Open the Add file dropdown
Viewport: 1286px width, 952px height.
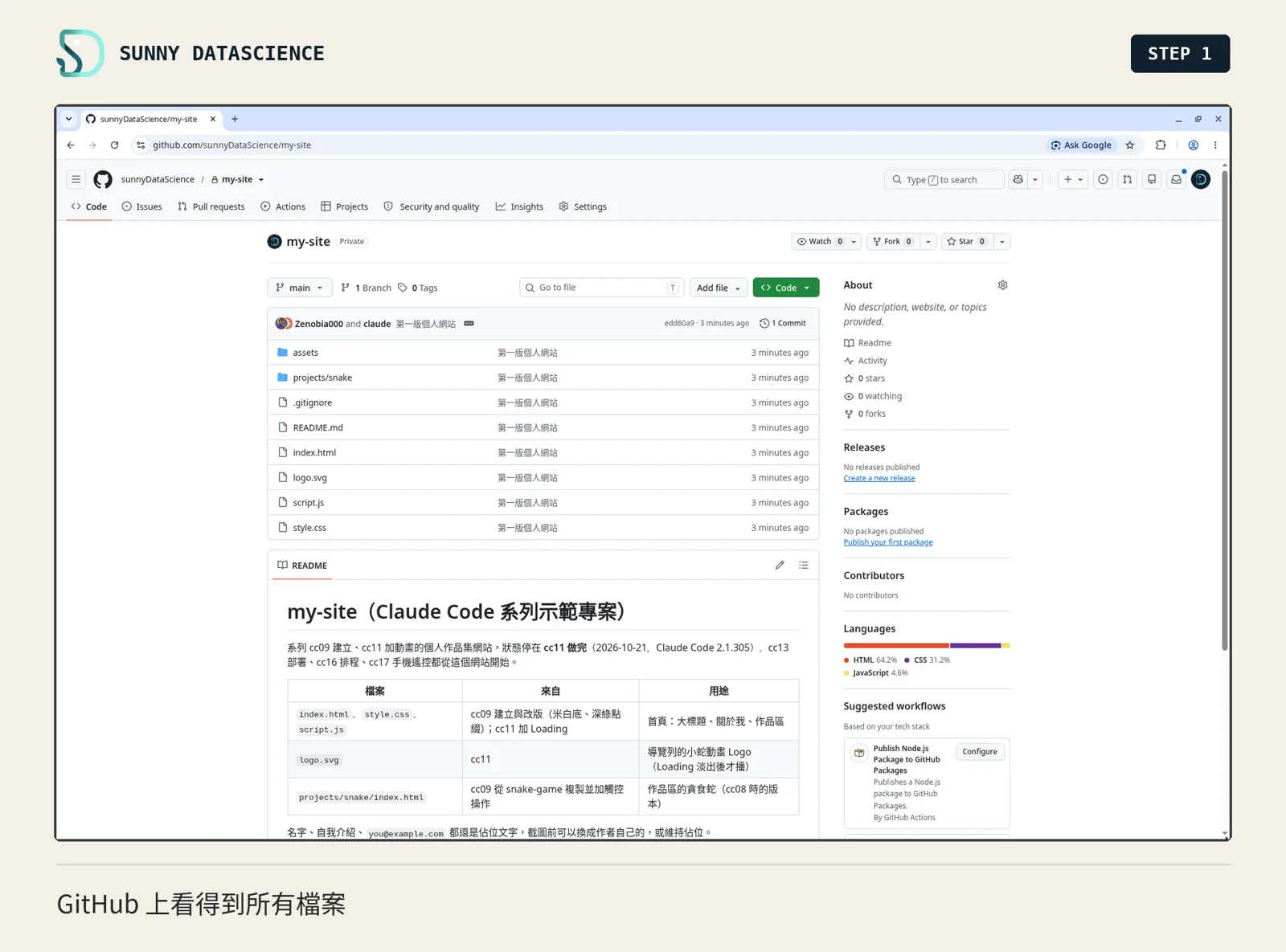click(x=718, y=288)
